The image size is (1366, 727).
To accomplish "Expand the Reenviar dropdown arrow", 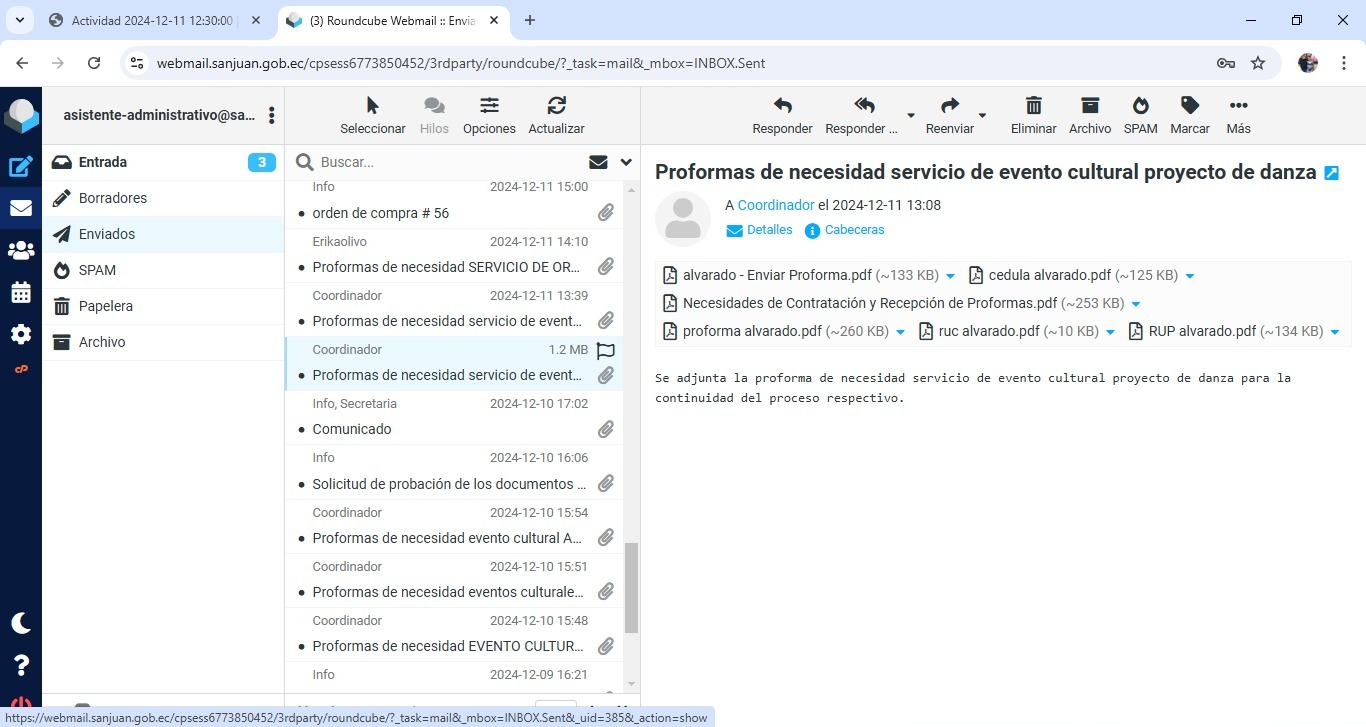I will 982,116.
